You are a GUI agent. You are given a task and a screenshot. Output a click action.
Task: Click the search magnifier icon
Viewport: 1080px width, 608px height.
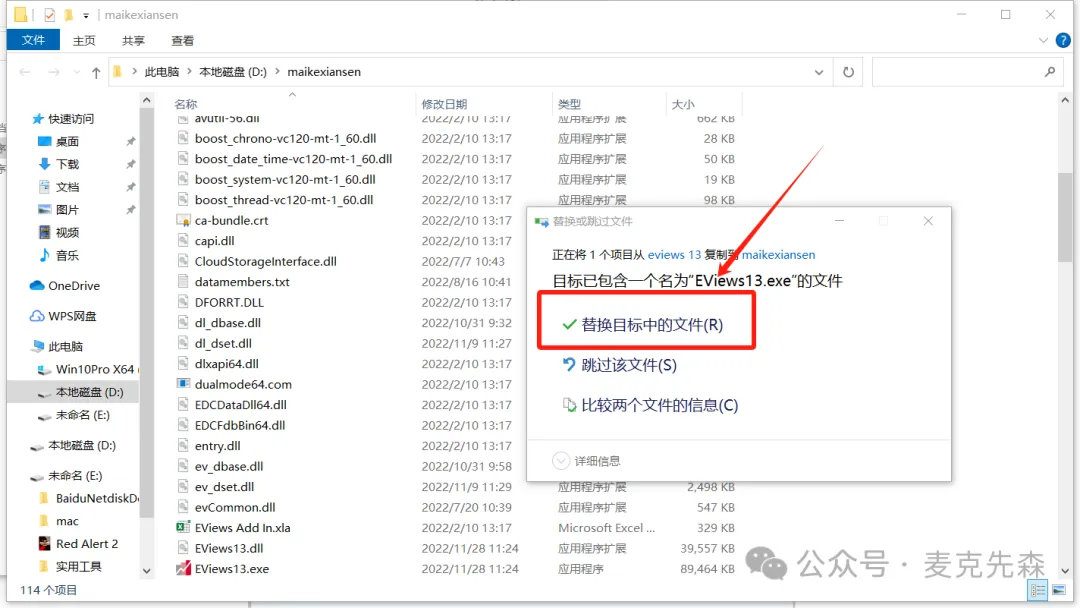click(x=1050, y=72)
